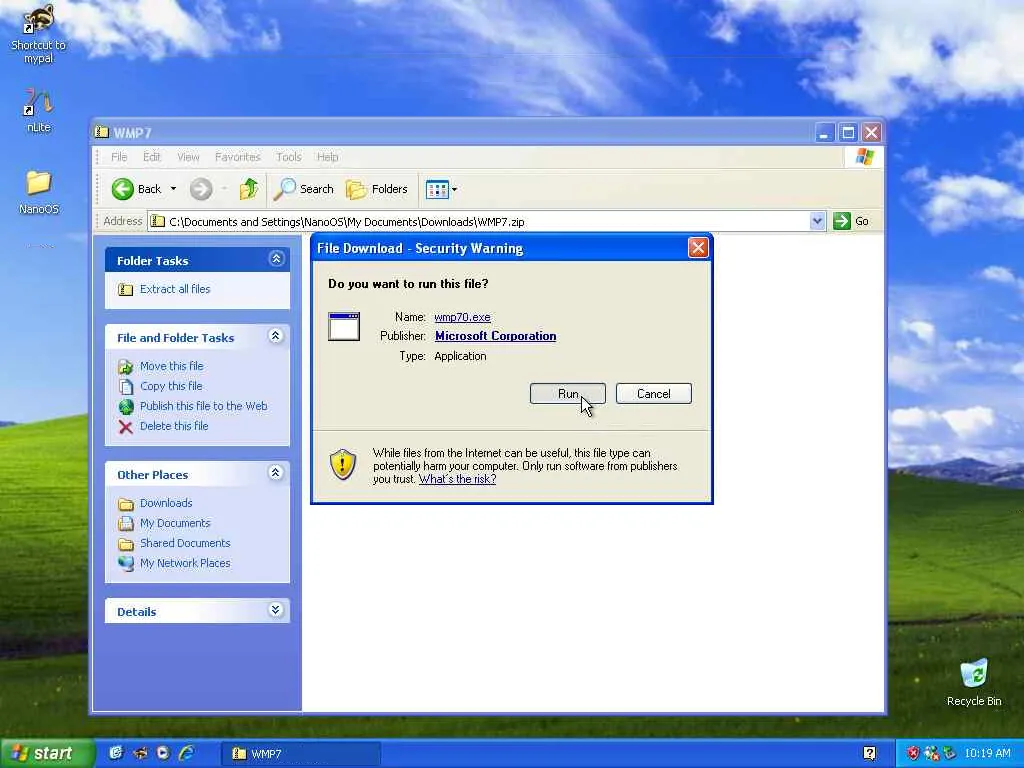Open the Favorites menu
This screenshot has height=768, width=1024.
(x=238, y=157)
